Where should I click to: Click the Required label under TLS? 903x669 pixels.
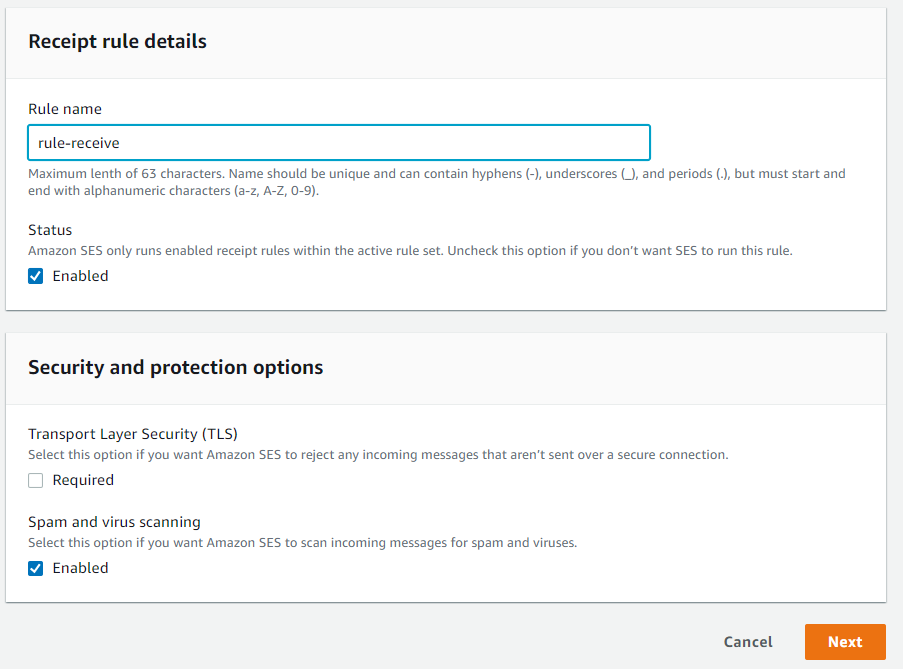click(x=83, y=480)
